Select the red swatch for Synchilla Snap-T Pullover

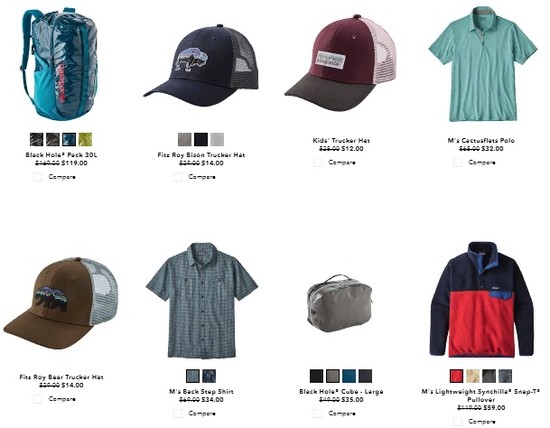click(456, 376)
